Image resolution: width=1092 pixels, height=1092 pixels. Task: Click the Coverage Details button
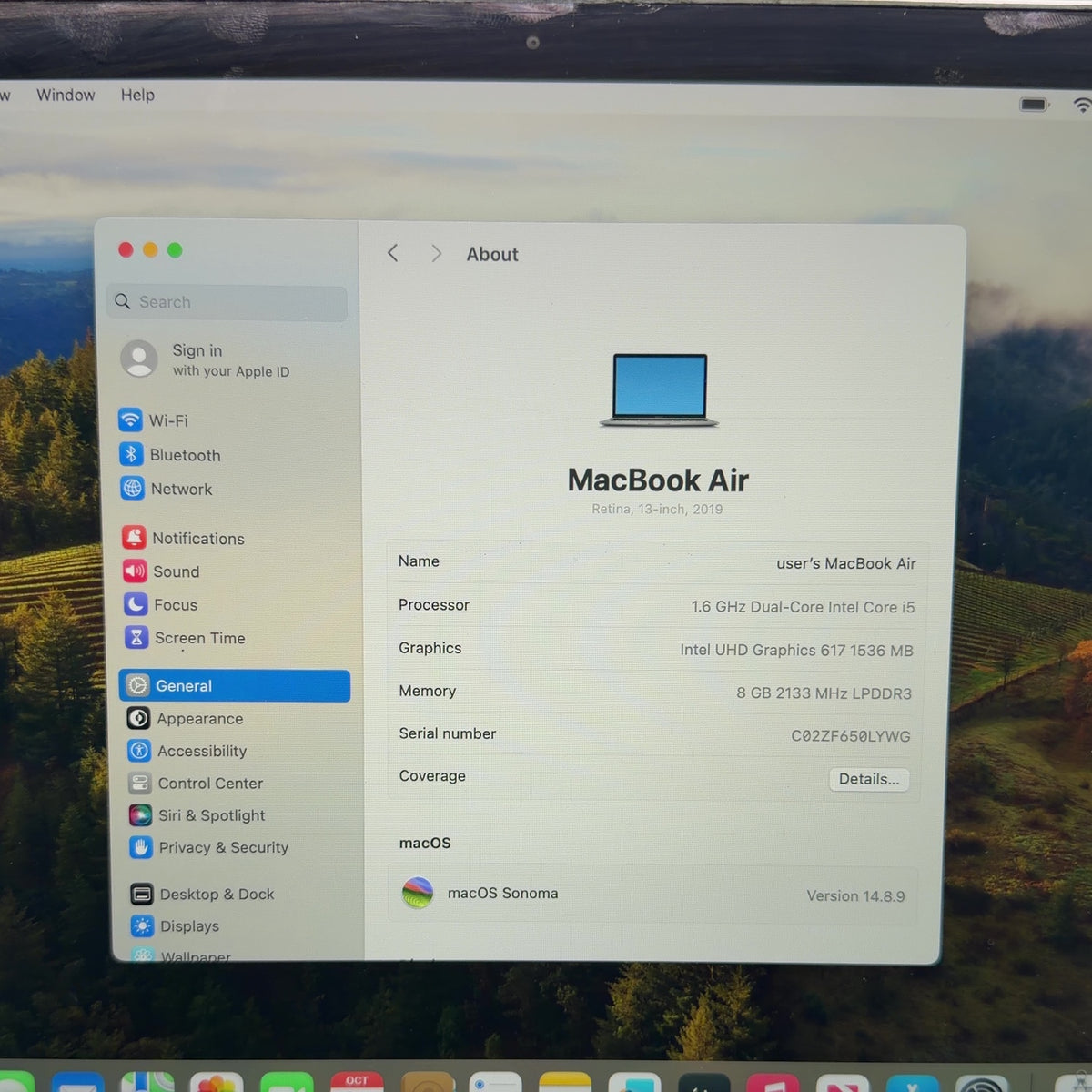[x=868, y=779]
